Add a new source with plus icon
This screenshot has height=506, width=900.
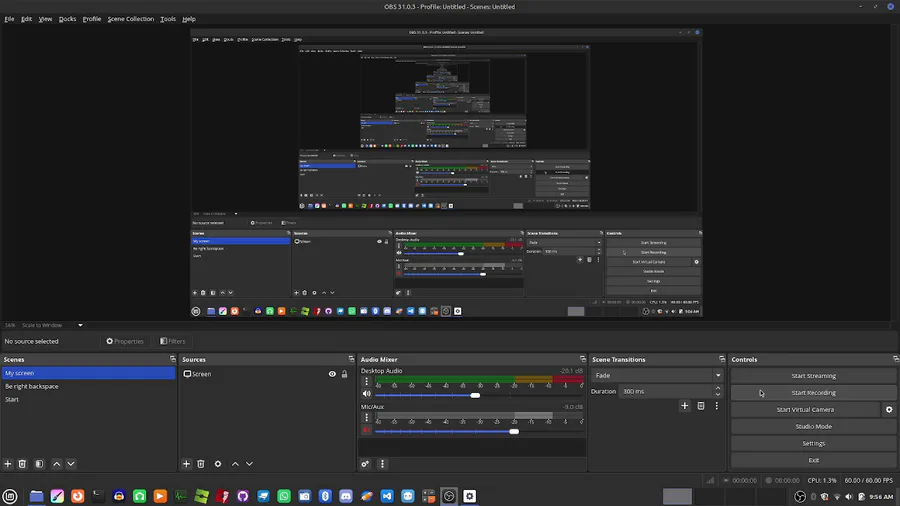pos(187,464)
